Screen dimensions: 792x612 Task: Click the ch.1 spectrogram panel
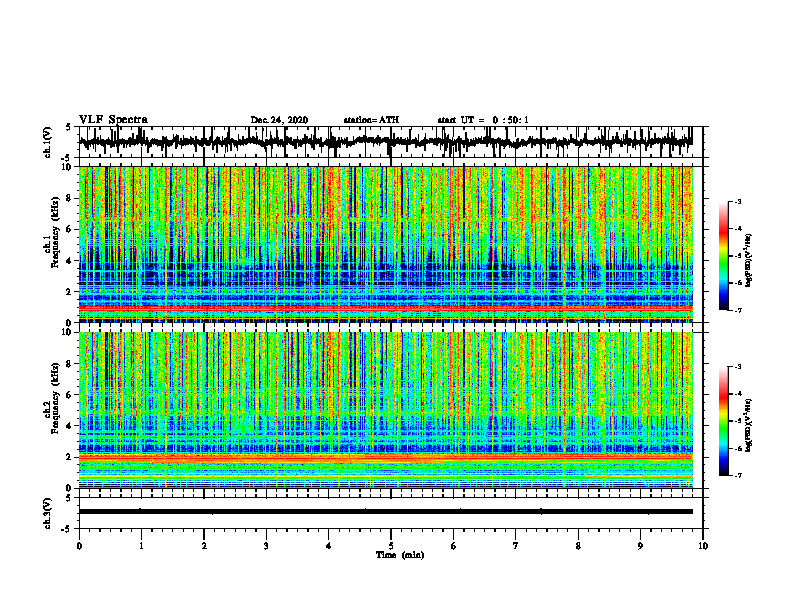coord(385,244)
